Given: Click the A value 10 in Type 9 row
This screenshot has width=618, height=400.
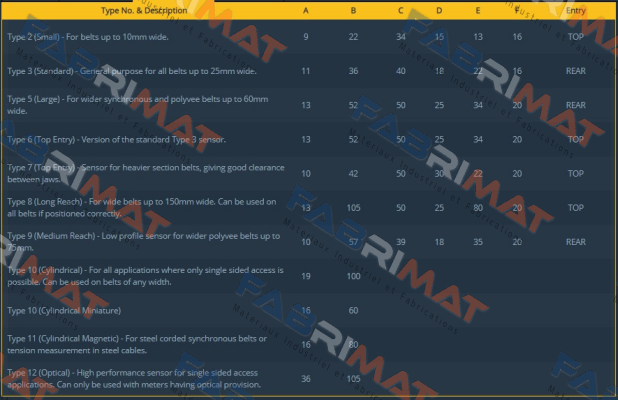Looking at the screenshot, I should click(306, 242).
